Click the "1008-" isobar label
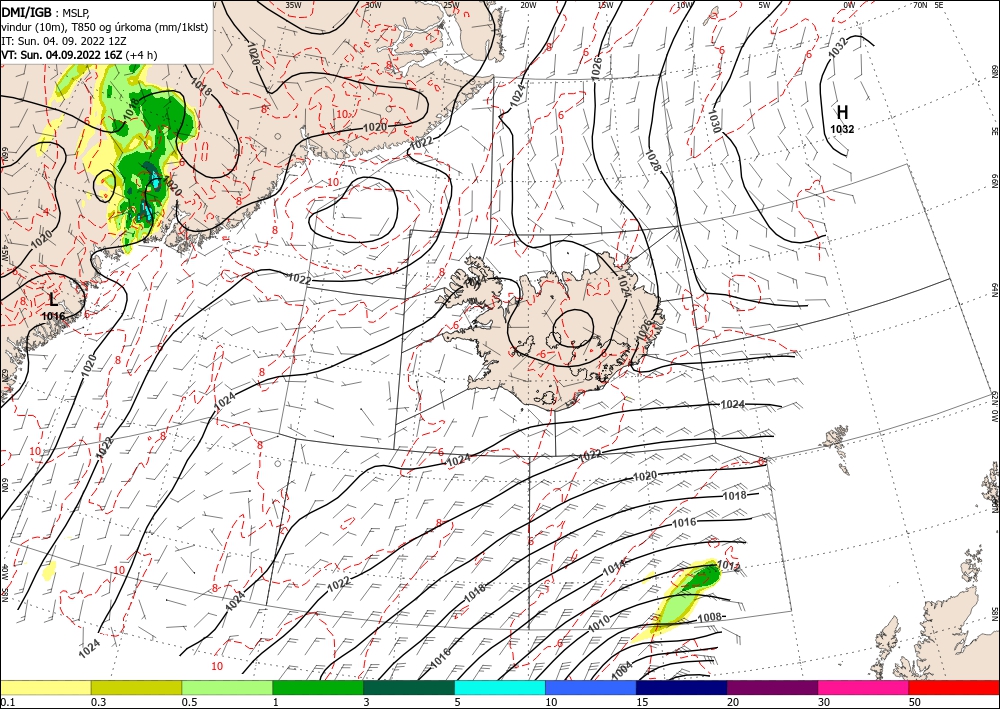This screenshot has height=709, width=1000. [711, 617]
